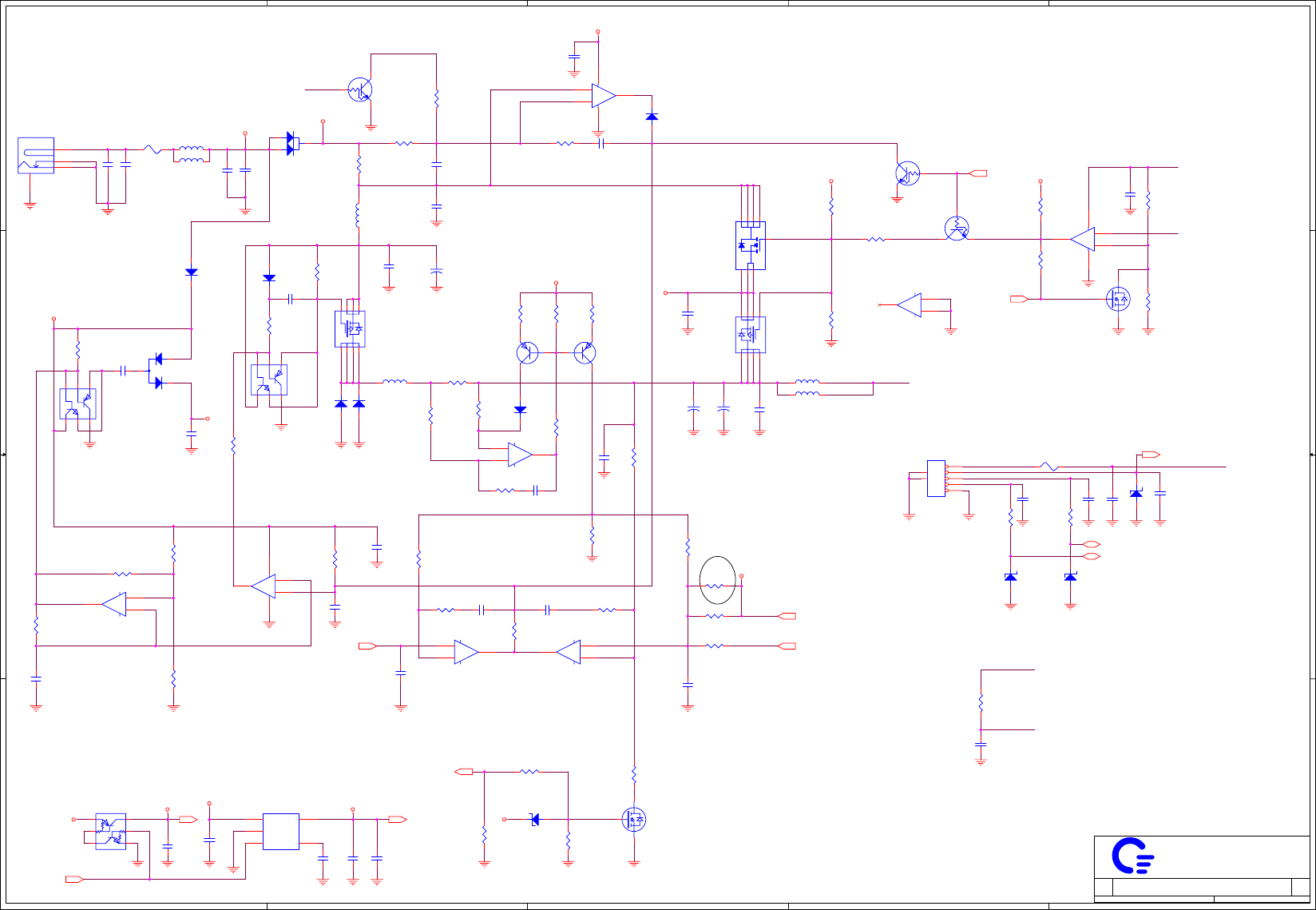The image size is (1316, 910).
Task: Select the back-to-back diode pair beside the left optocoupler
Action: pyautogui.click(x=157, y=371)
